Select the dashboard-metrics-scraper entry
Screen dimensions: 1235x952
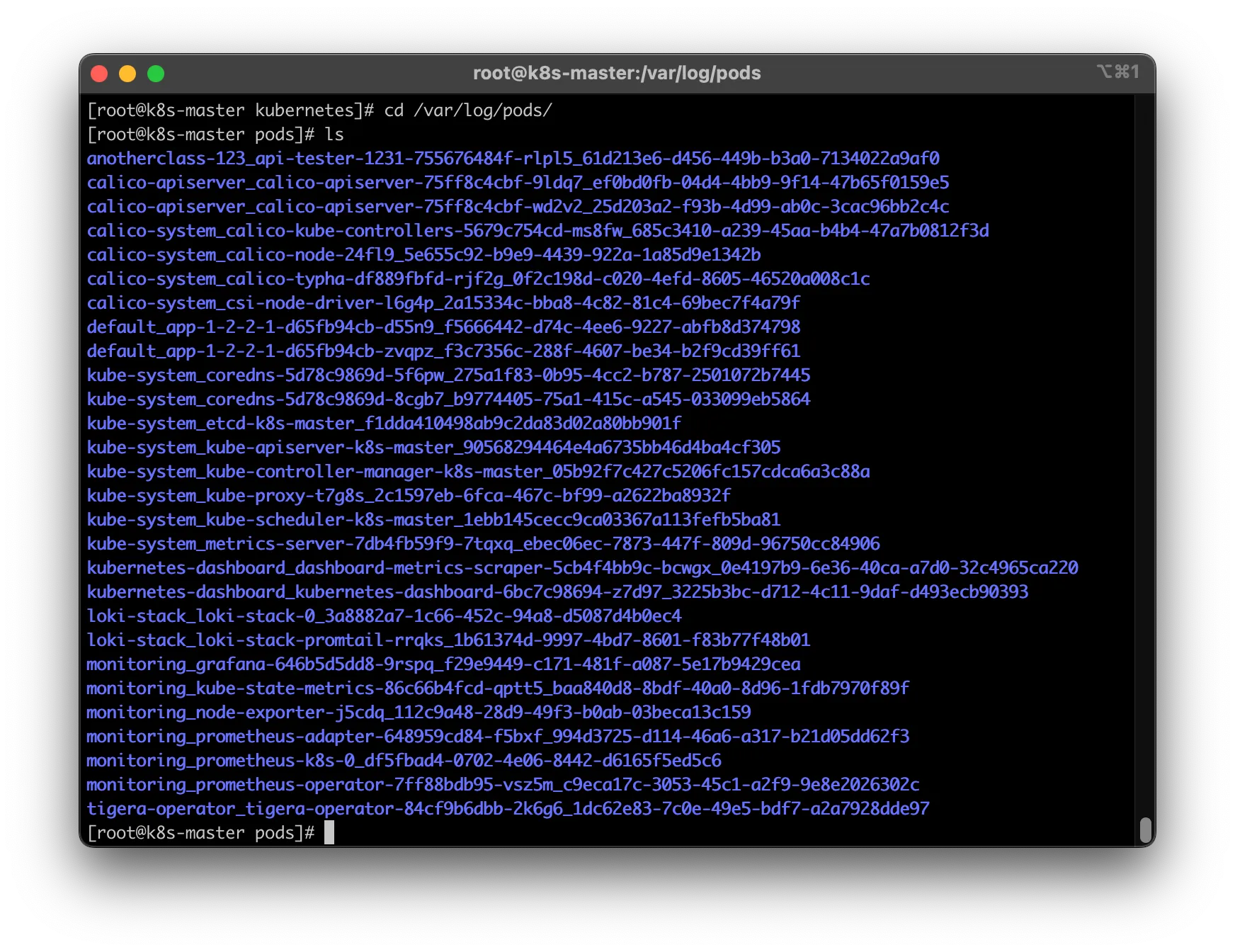(583, 568)
